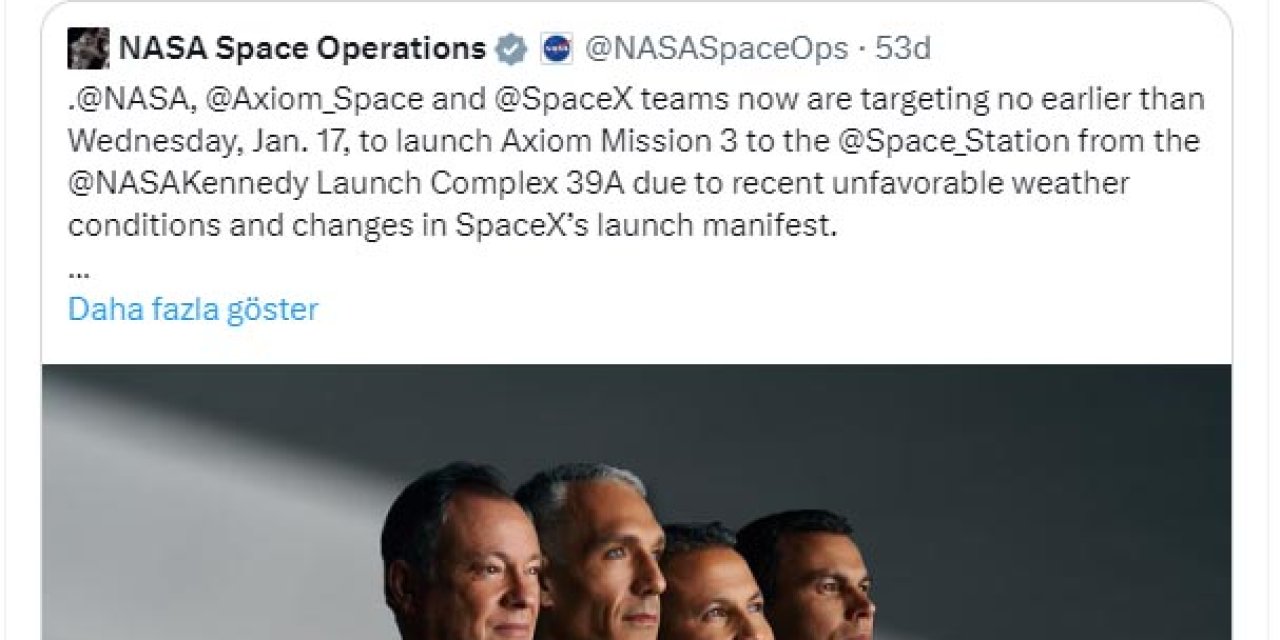Screen dimensions: 1280x640
Task: Expand tweet with "Daha fazla göster"
Action: (193, 309)
